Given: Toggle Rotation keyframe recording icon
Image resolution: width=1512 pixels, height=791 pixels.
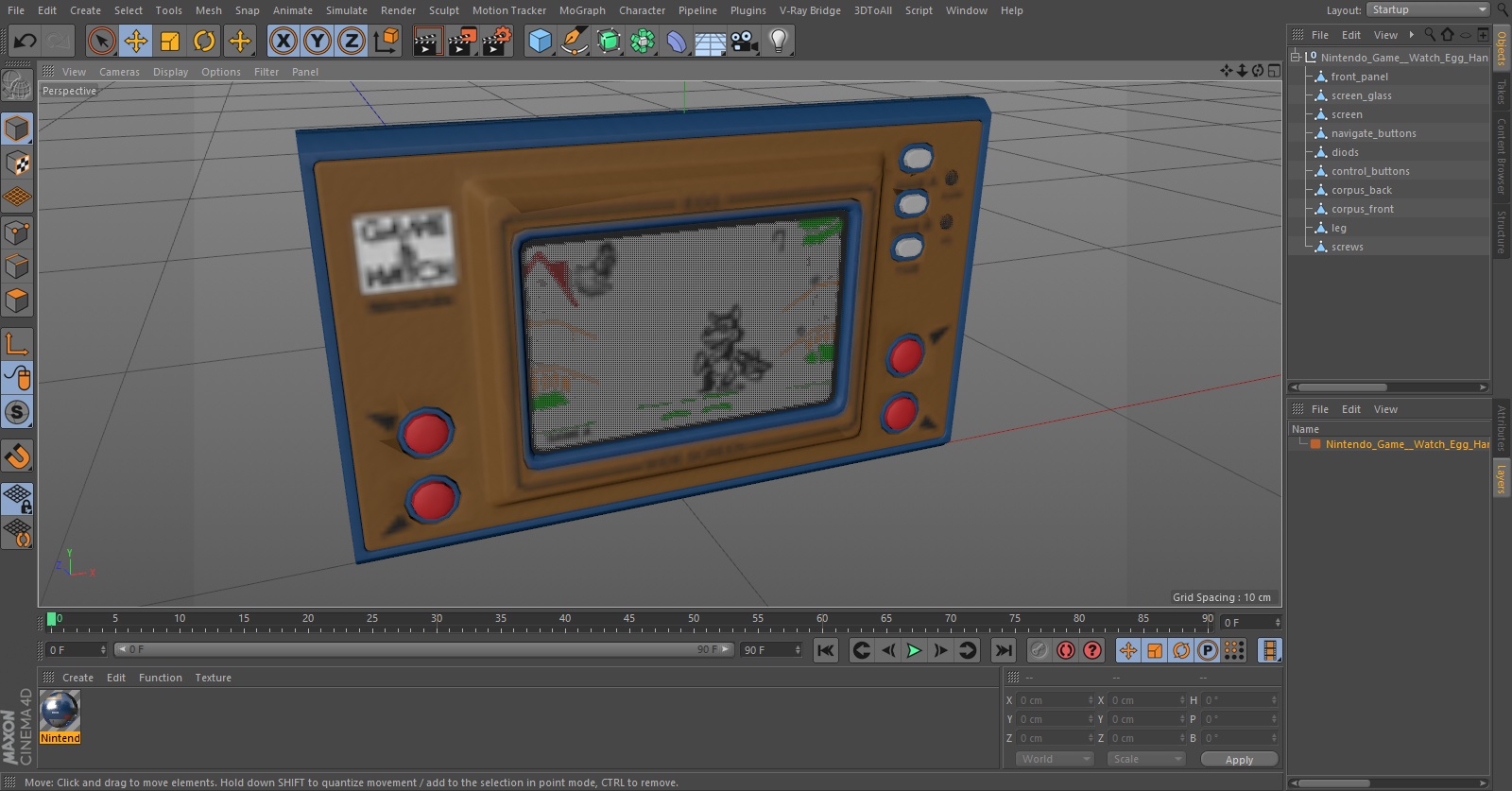Looking at the screenshot, I should pyautogui.click(x=1181, y=650).
